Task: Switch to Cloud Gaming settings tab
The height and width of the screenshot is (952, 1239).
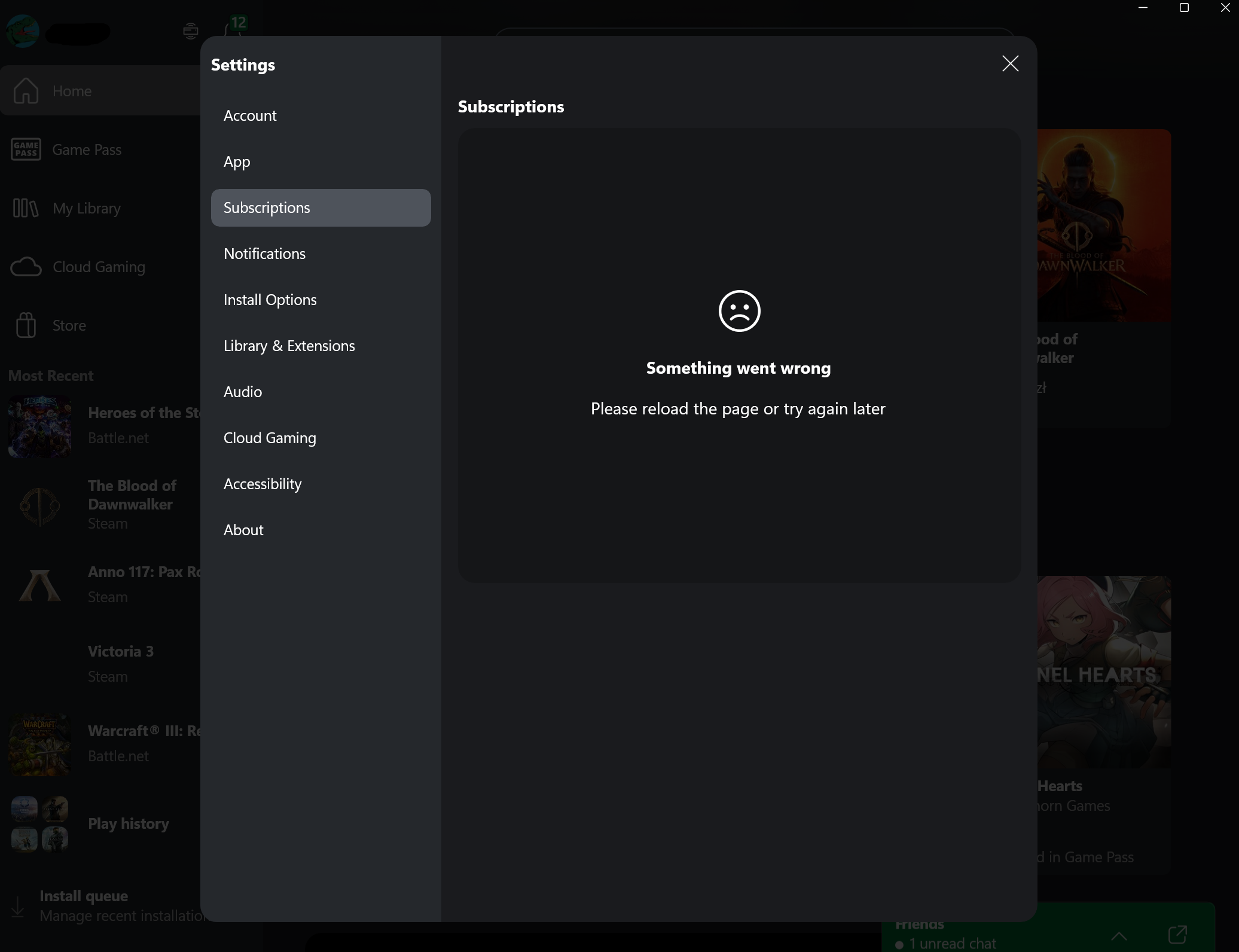Action: pyautogui.click(x=321, y=438)
